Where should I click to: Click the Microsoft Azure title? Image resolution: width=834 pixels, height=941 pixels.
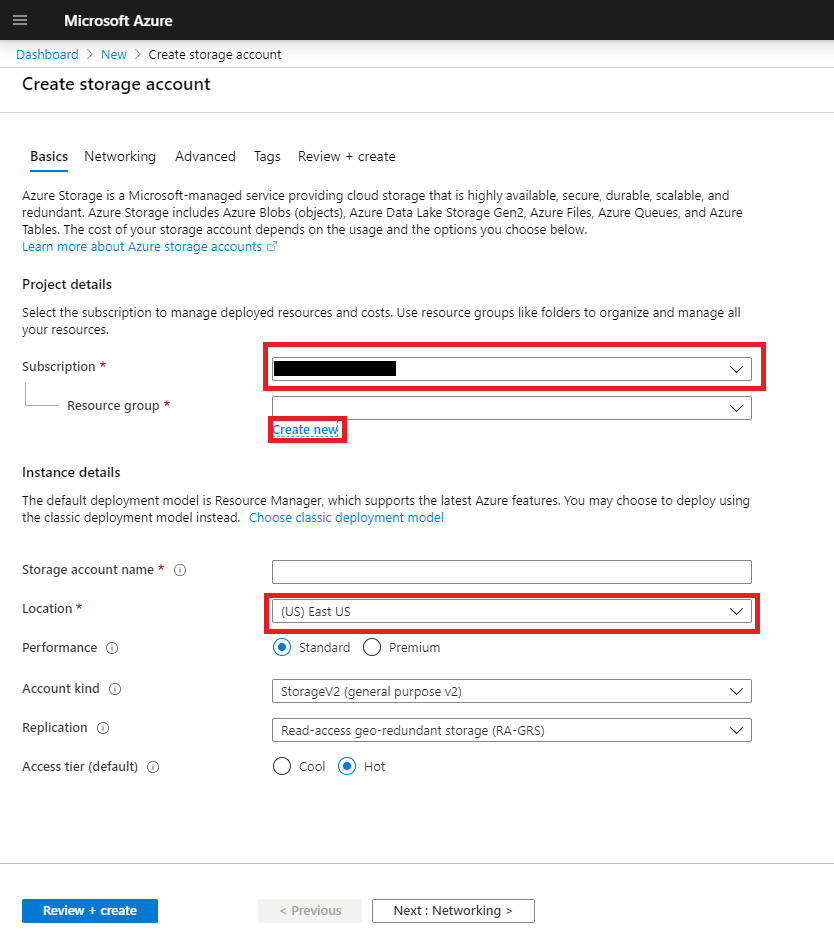tap(118, 20)
